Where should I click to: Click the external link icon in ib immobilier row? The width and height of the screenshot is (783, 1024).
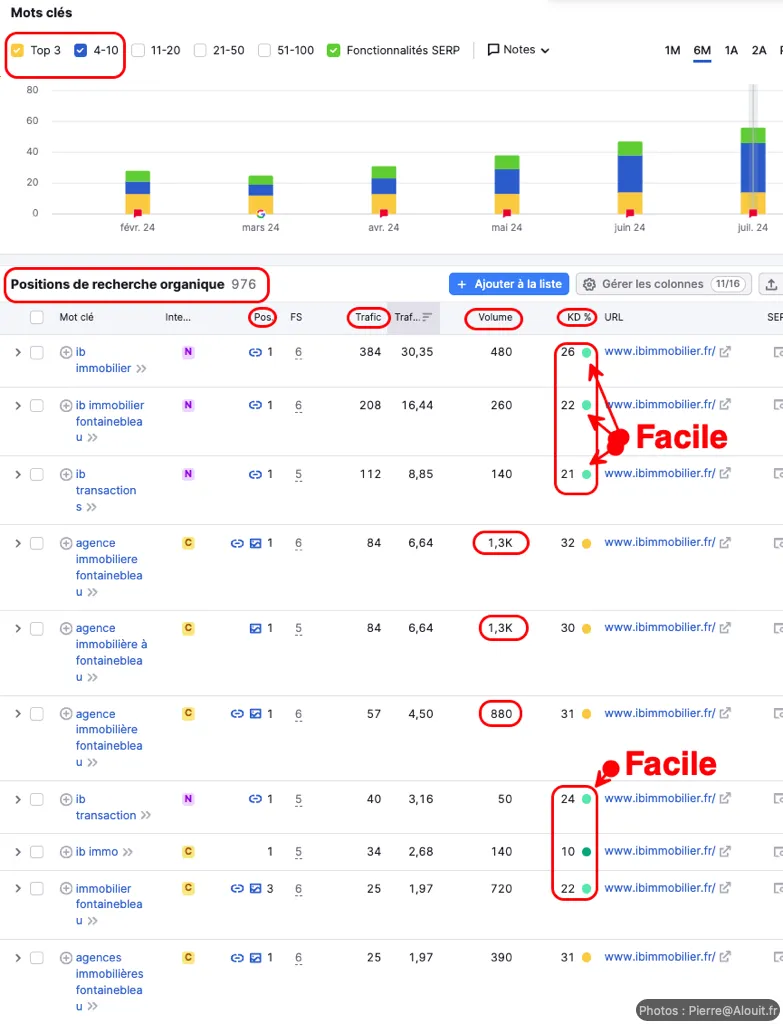[725, 352]
